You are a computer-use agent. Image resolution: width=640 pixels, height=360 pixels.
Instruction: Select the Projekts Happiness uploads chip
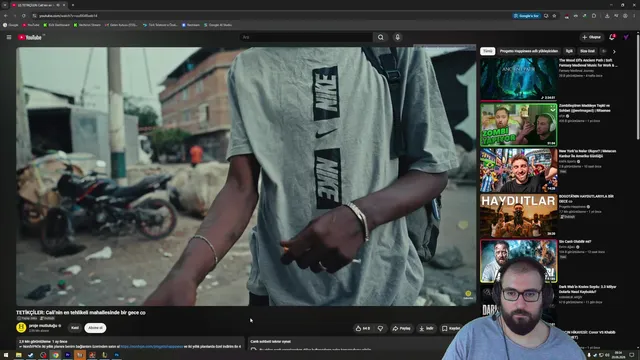coord(529,51)
